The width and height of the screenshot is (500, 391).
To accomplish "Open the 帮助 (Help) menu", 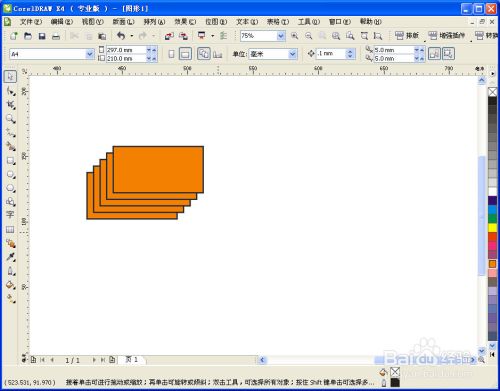I will tap(371, 22).
